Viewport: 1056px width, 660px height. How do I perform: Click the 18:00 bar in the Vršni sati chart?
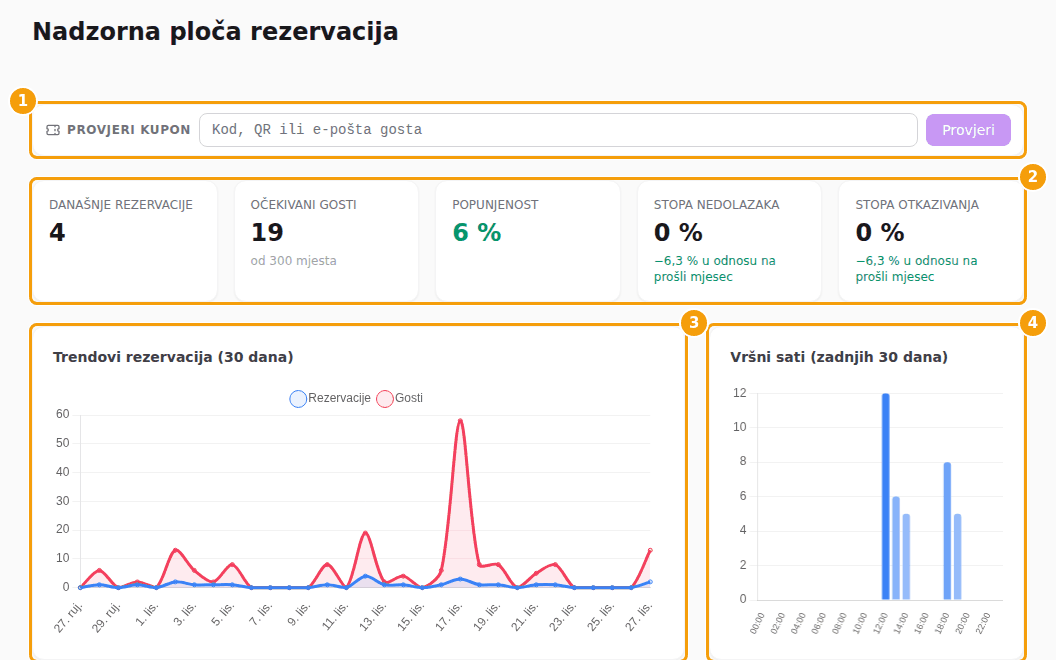[x=947, y=531]
